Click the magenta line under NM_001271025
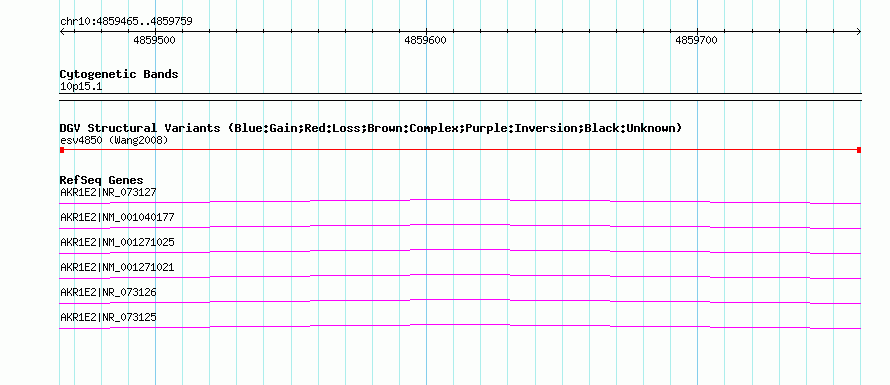This screenshot has height=385, width=890. pos(460,251)
